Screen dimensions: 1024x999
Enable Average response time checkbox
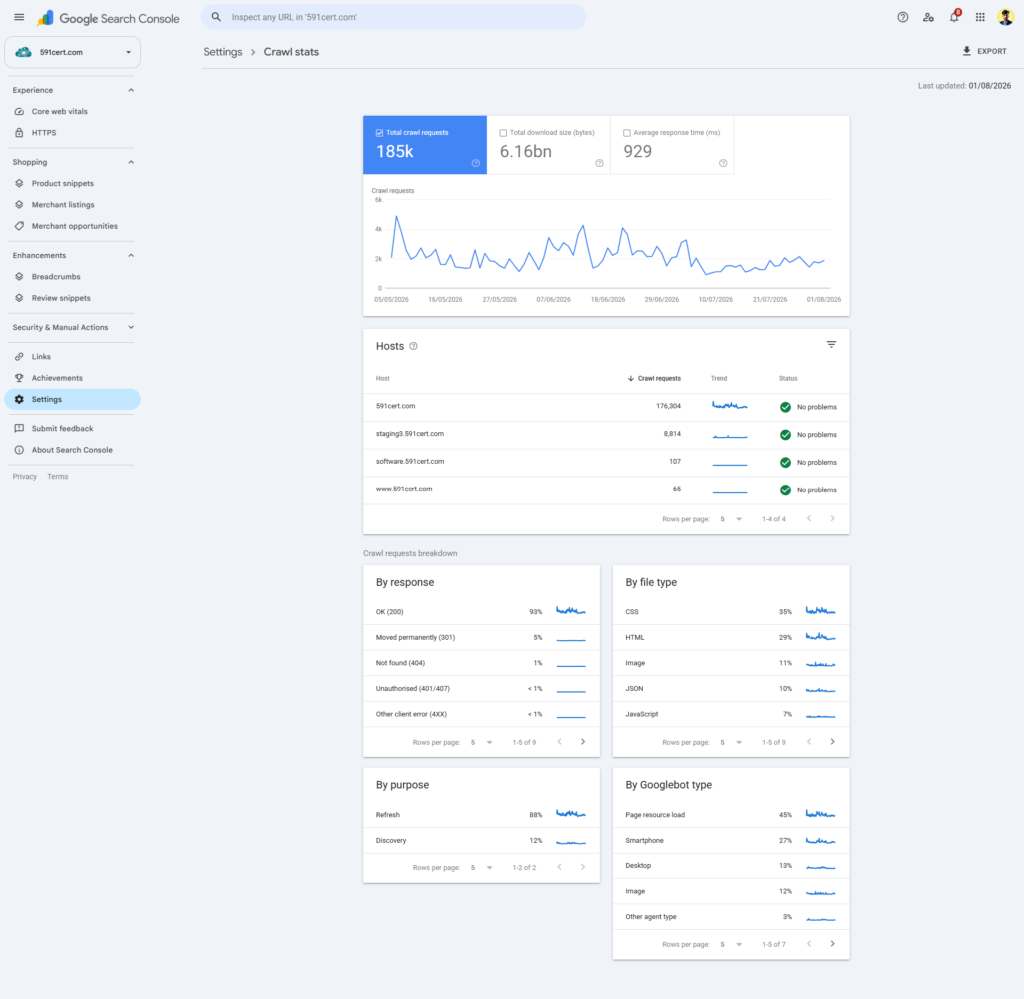627,133
